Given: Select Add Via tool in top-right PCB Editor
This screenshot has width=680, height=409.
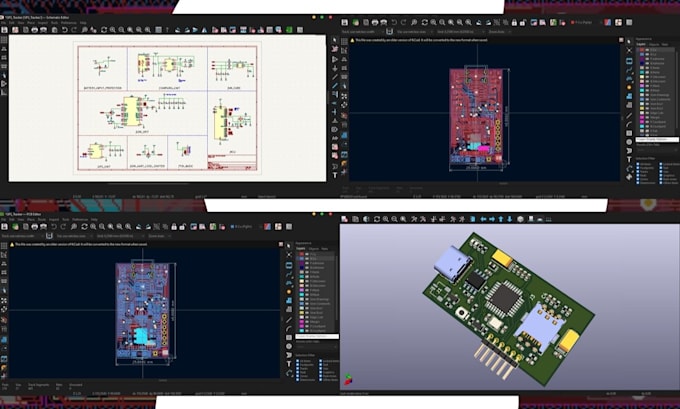Looking at the screenshot, I should click(629, 87).
